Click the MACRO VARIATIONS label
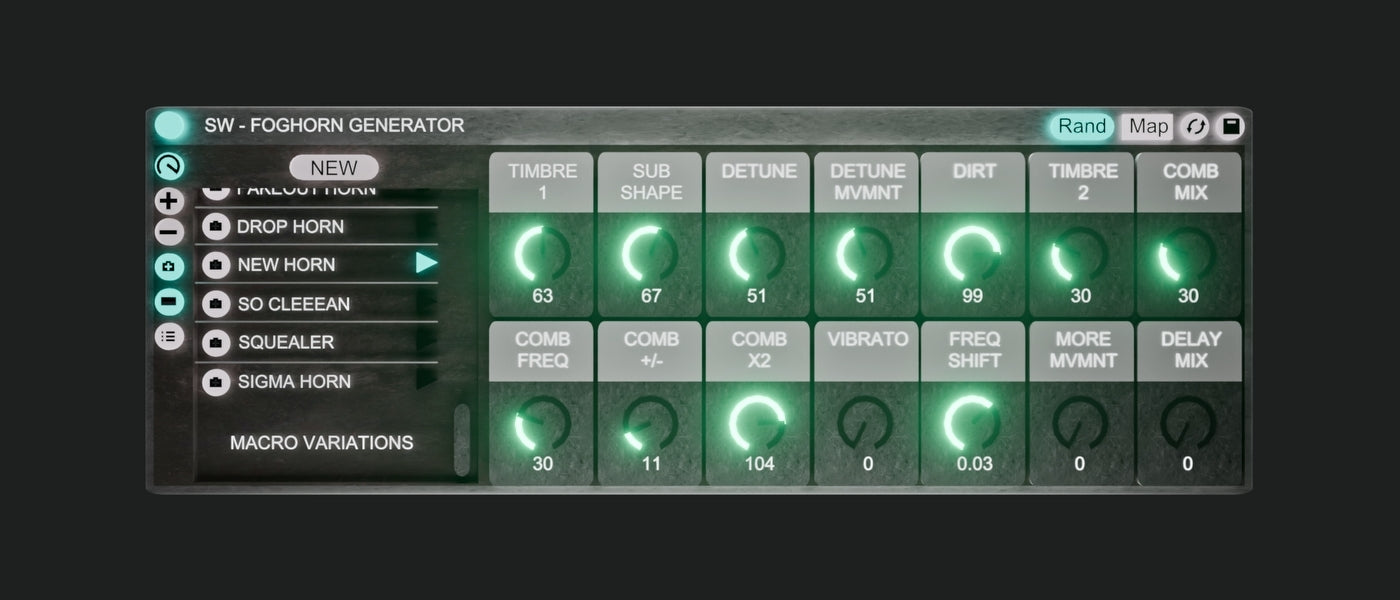 [x=321, y=443]
